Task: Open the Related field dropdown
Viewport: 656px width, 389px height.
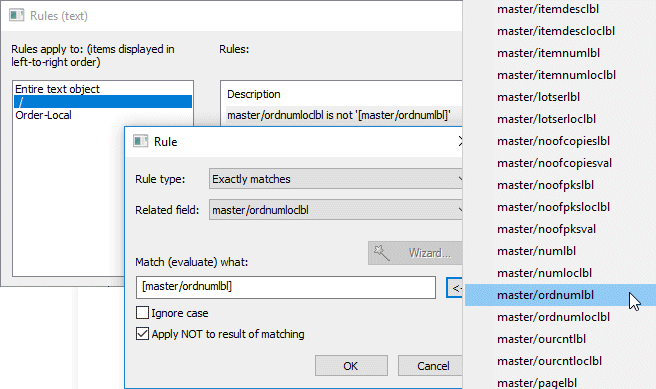Action: (x=336, y=210)
